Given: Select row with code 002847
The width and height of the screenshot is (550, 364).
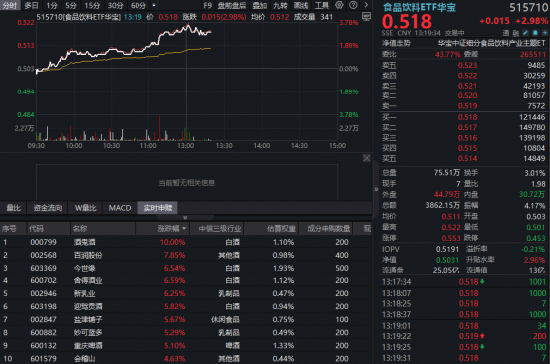Looking at the screenshot, I should coord(186,319).
